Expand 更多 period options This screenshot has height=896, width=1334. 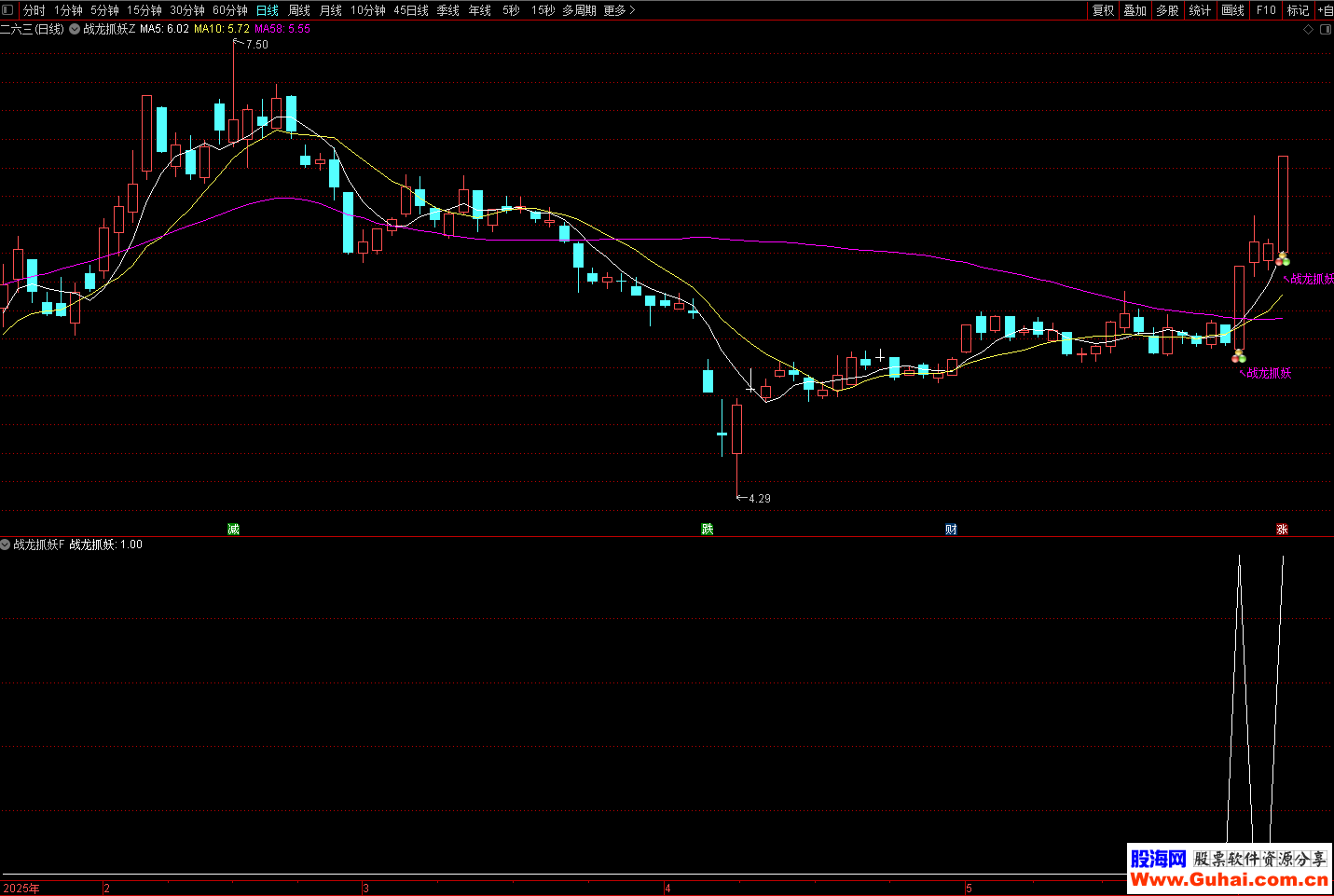coord(620,10)
